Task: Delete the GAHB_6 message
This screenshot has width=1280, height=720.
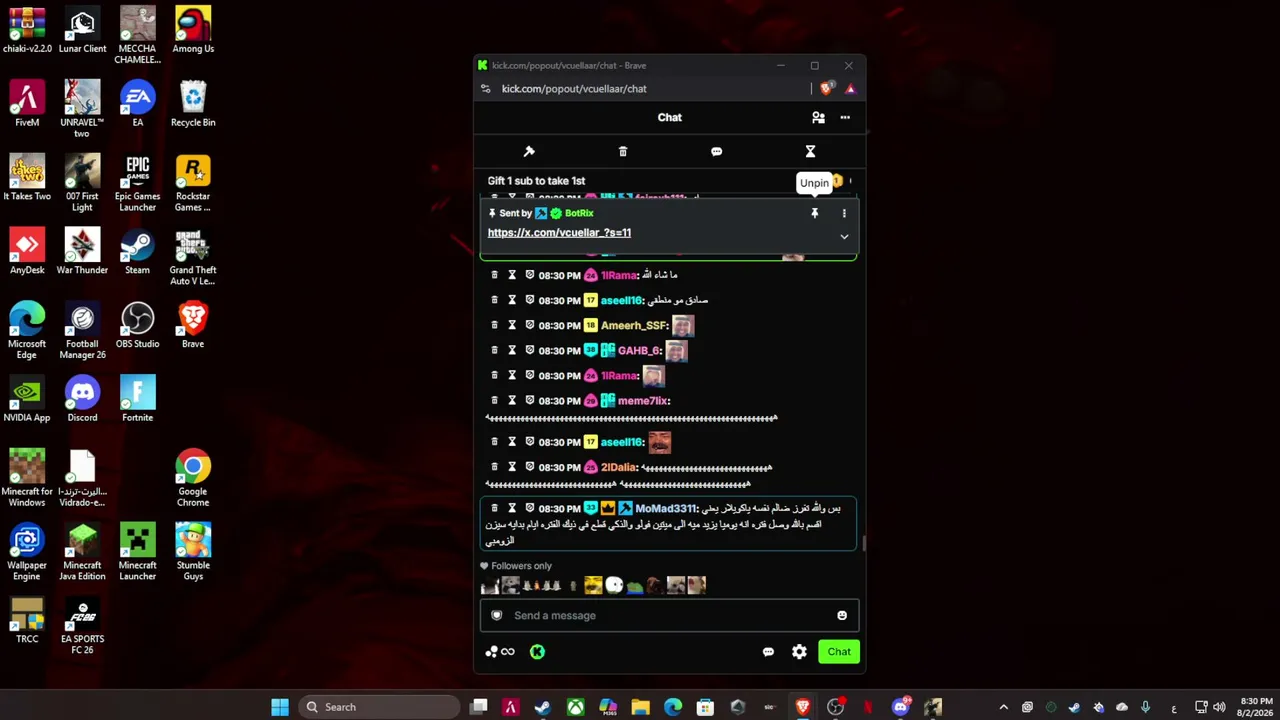Action: pos(494,350)
